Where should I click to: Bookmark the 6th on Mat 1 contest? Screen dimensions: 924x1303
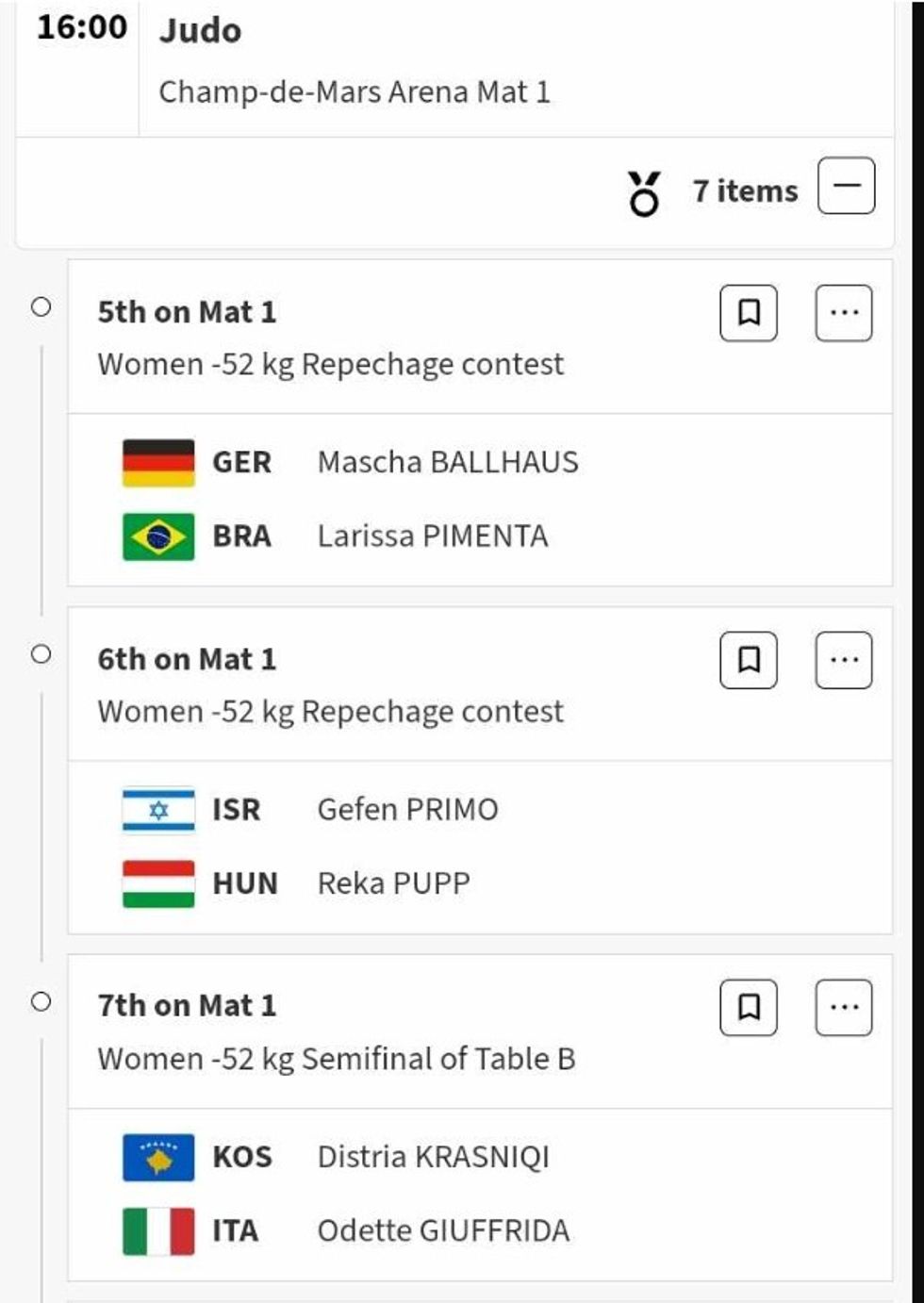click(x=749, y=660)
